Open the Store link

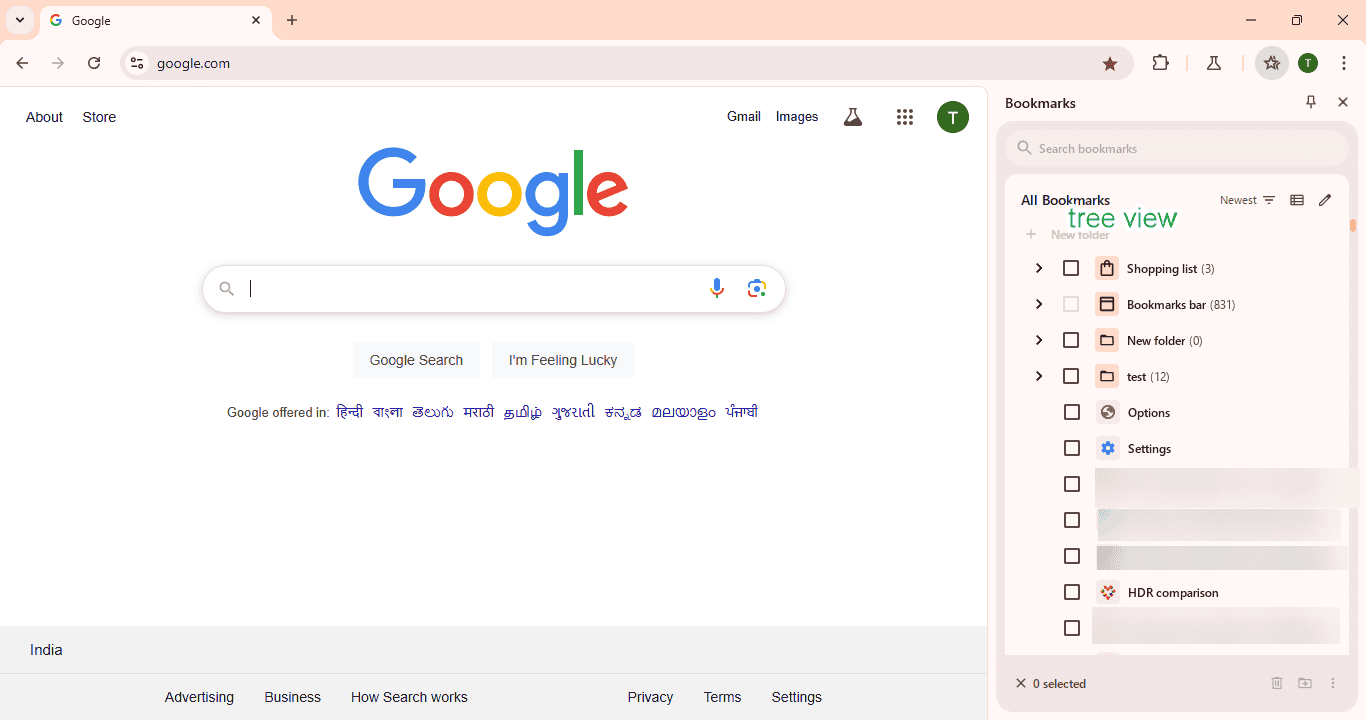click(99, 117)
